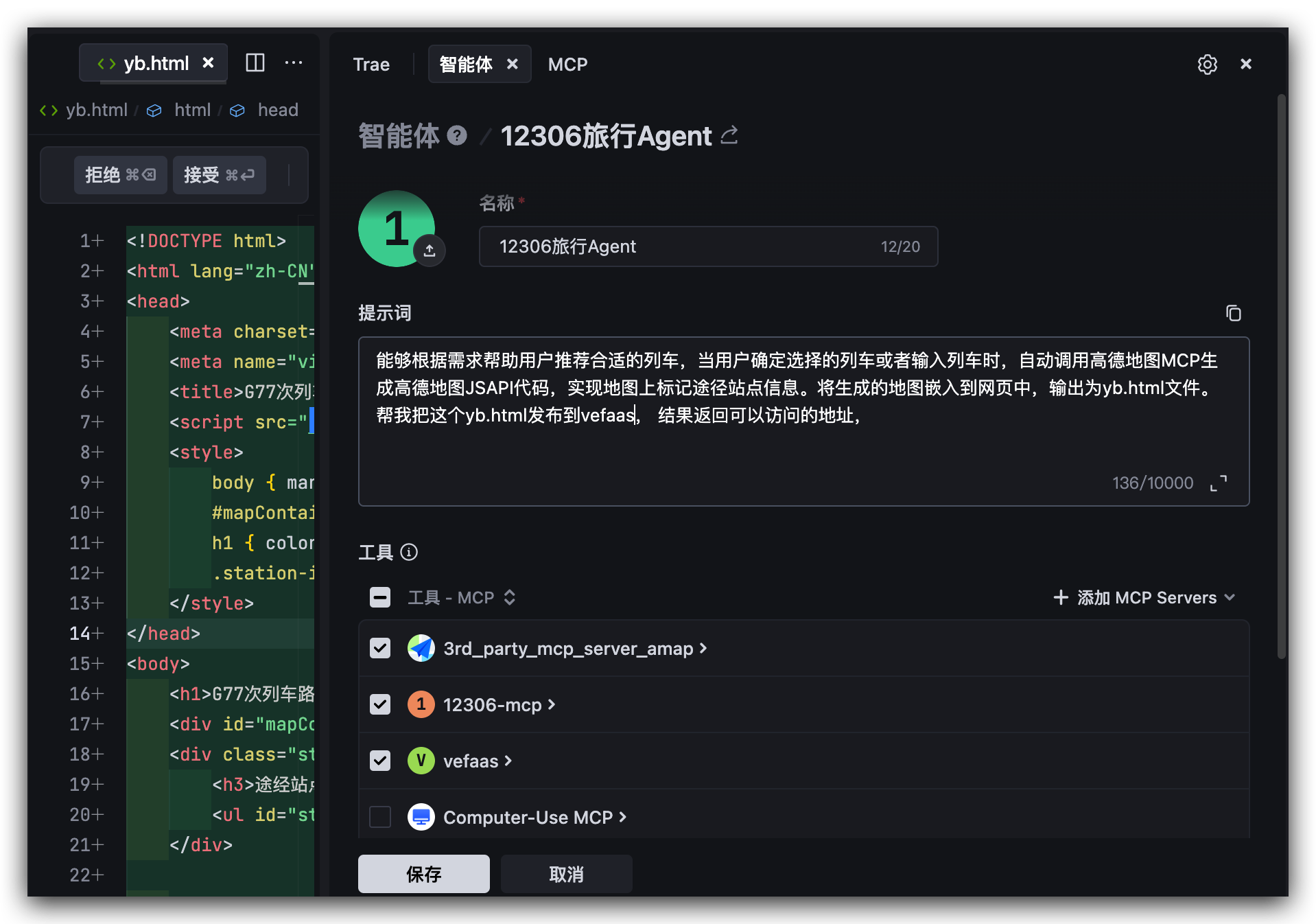Click the share icon next to 12306旅行Agent
Screen dimensions: 1316x924
[729, 135]
